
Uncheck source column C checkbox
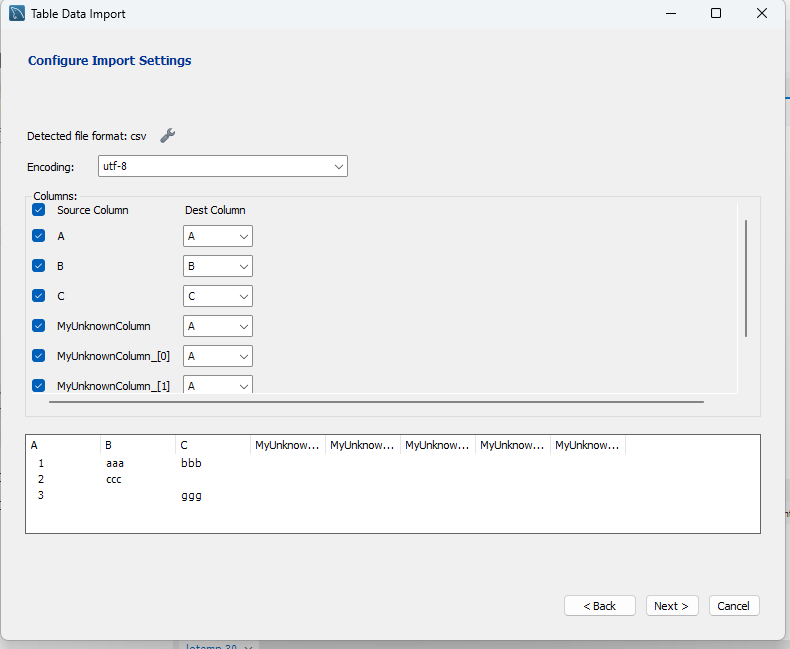[38, 296]
